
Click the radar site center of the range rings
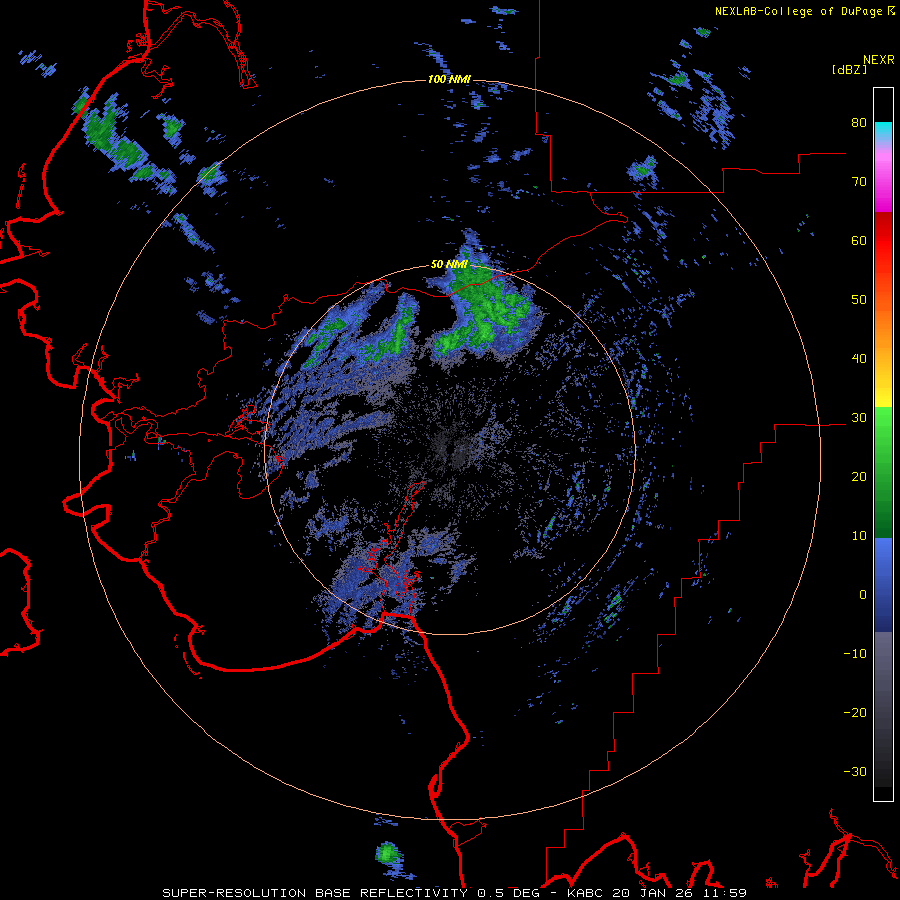[x=449, y=450]
